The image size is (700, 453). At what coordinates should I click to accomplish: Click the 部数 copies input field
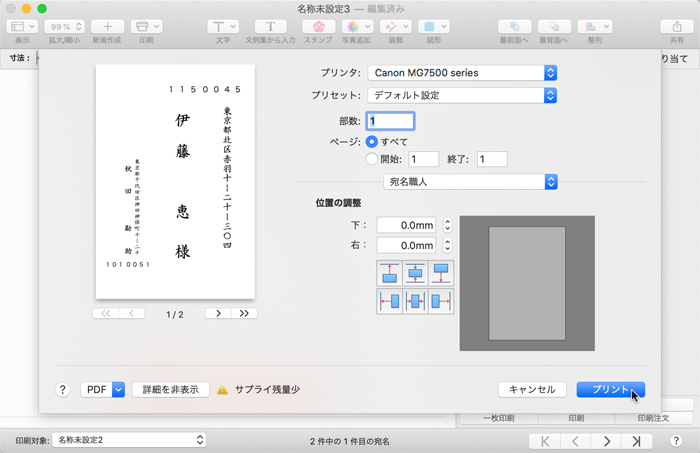point(390,121)
